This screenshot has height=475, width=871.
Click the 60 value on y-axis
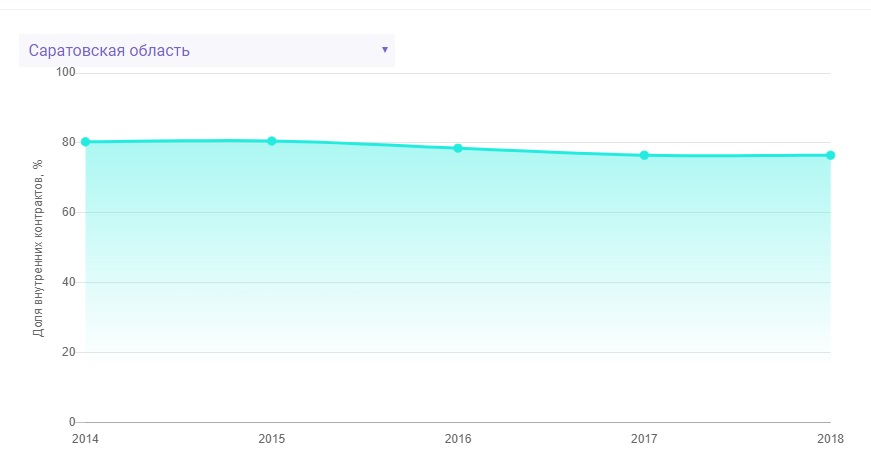coord(69,212)
